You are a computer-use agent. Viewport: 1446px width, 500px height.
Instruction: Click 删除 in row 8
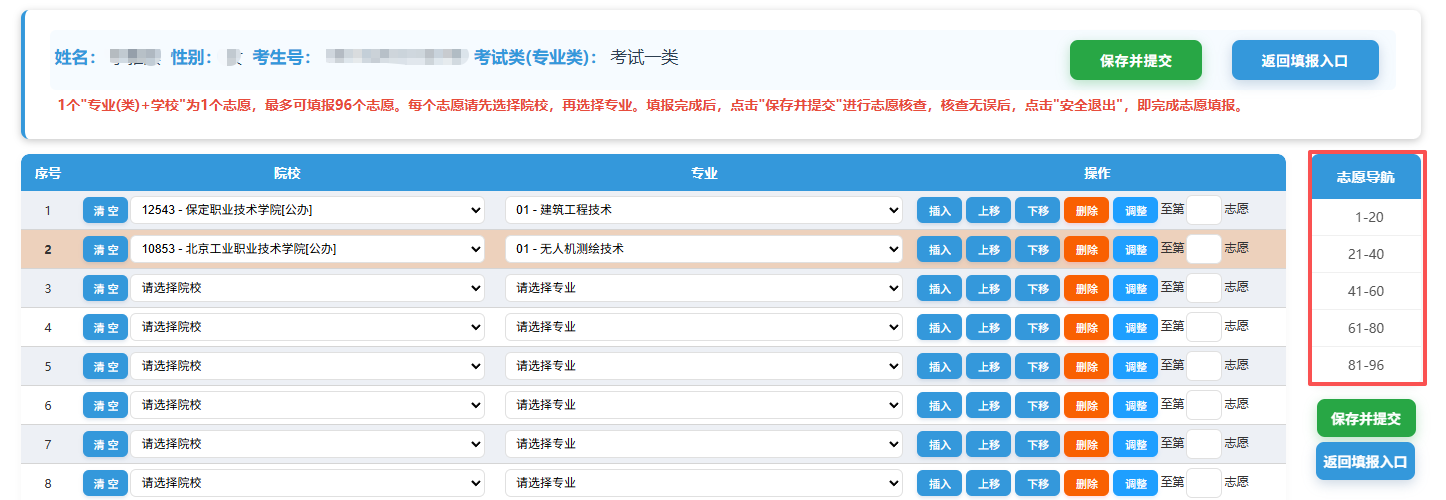[x=1086, y=483]
